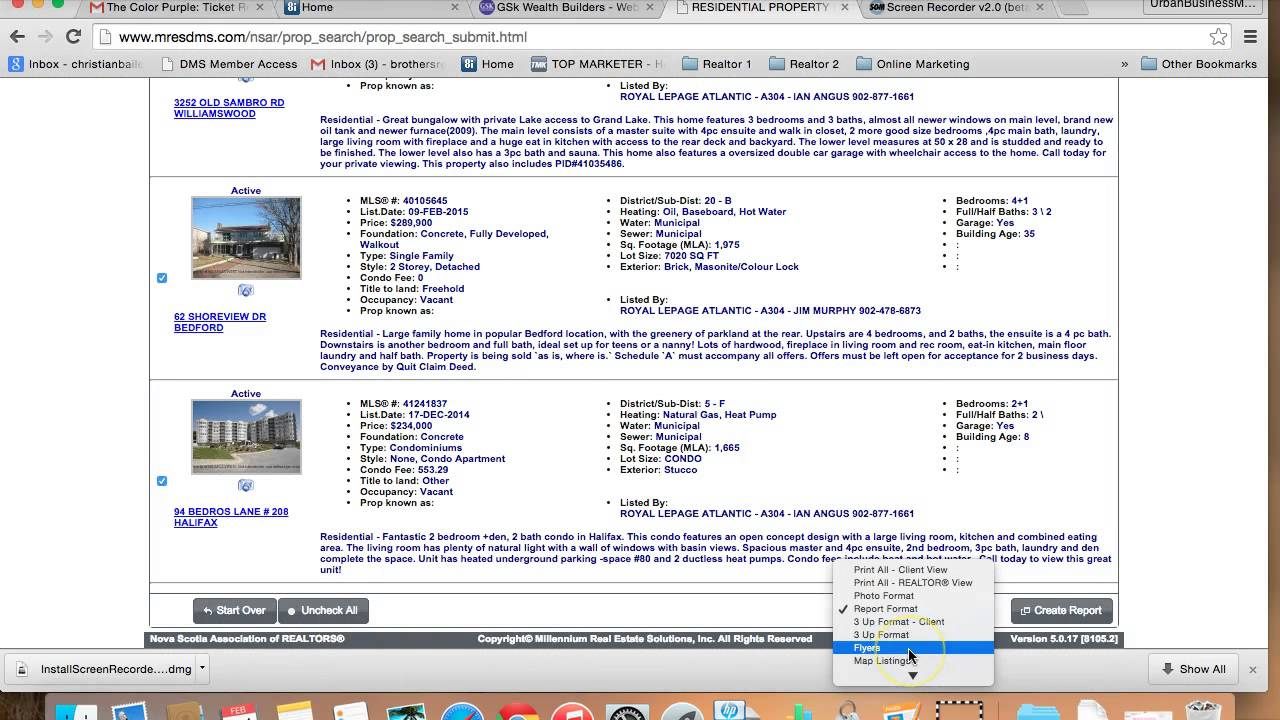
Task: Pick the plain 3 Up Format option
Action: click(913, 635)
